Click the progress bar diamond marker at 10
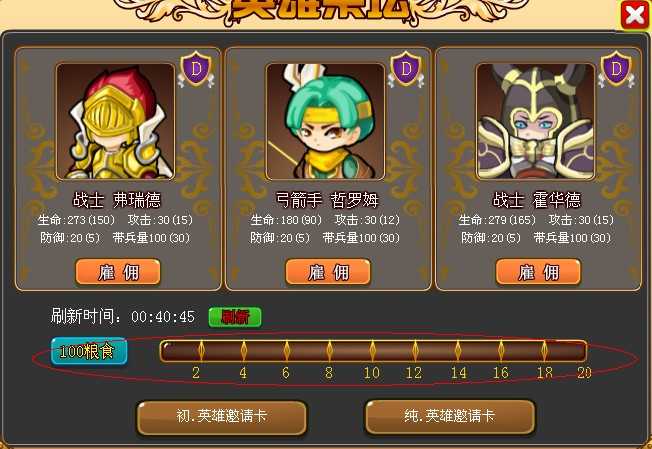Viewport: 652px width, 449px height. [373, 350]
